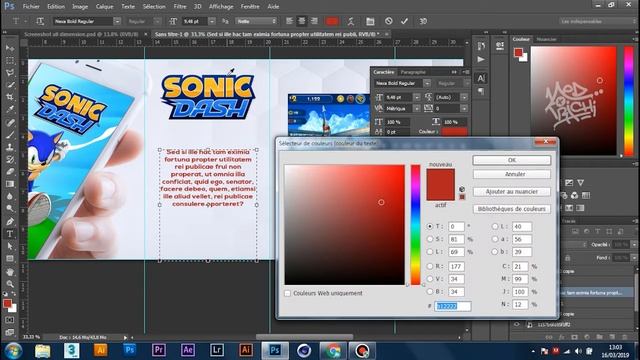
Task: Switch to the Nuancier tab
Action: click(547, 39)
